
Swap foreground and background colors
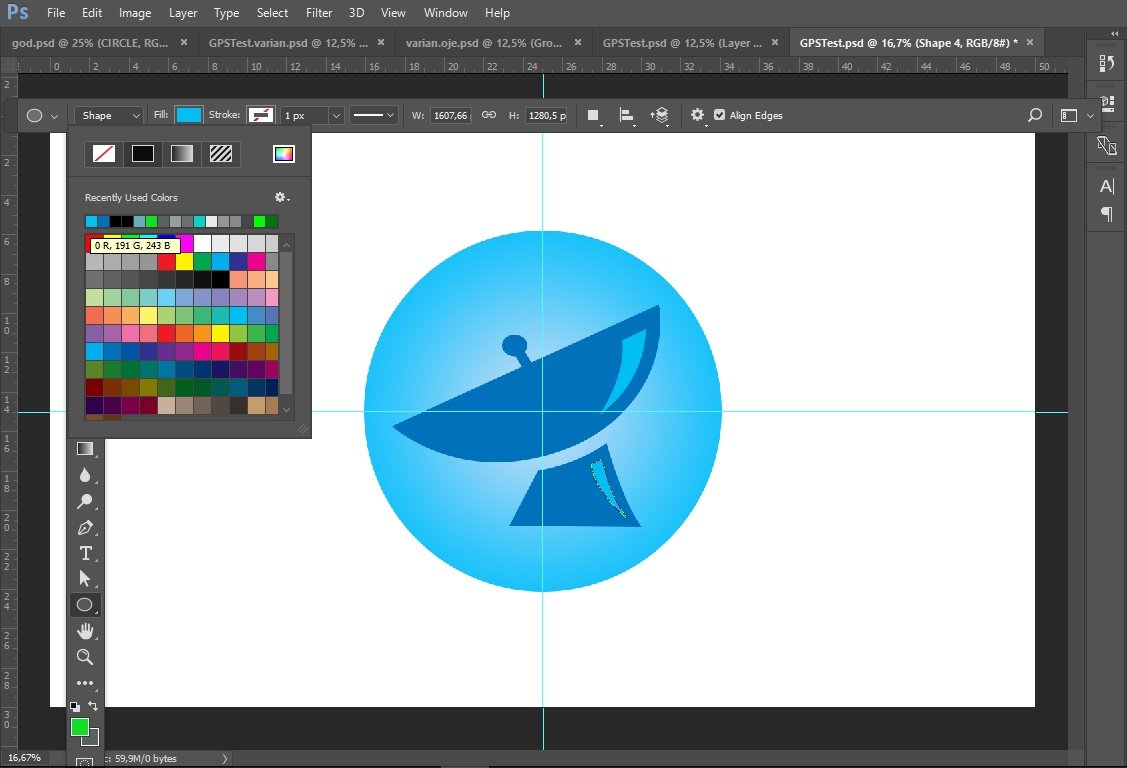click(x=93, y=705)
